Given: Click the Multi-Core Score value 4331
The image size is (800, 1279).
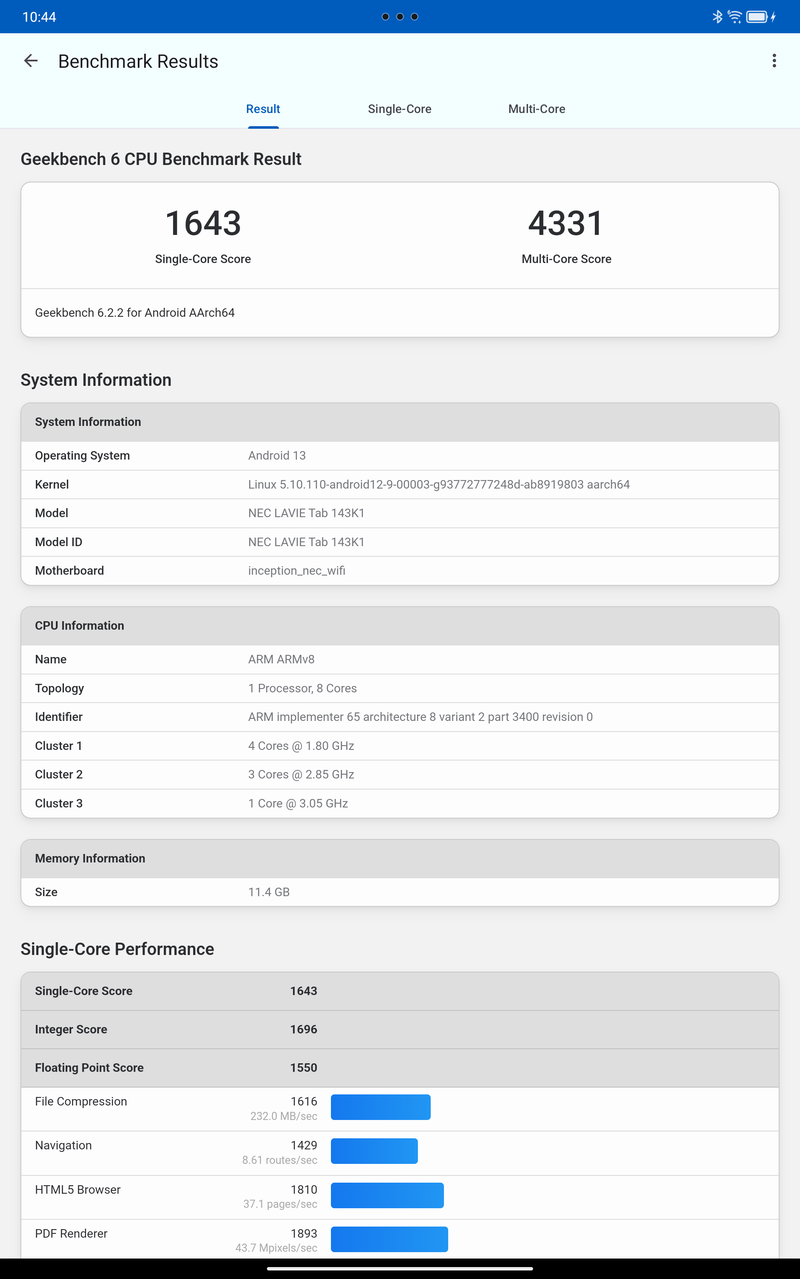Looking at the screenshot, I should 566,224.
